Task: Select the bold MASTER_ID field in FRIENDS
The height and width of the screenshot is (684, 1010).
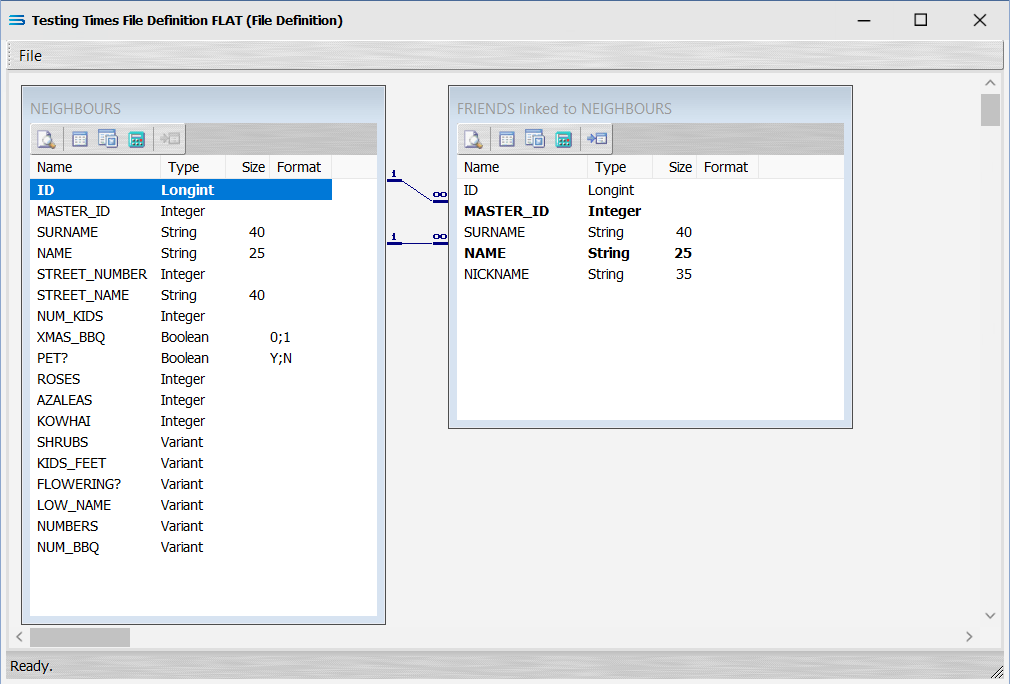Action: [608, 211]
